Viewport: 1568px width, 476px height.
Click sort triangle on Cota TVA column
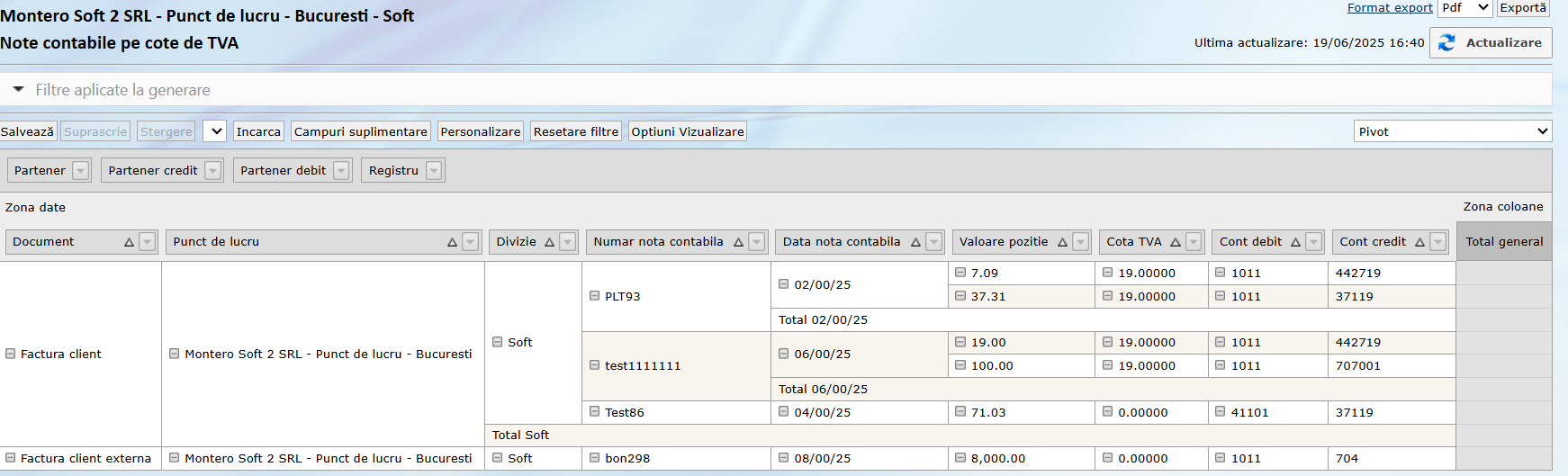point(1176,242)
